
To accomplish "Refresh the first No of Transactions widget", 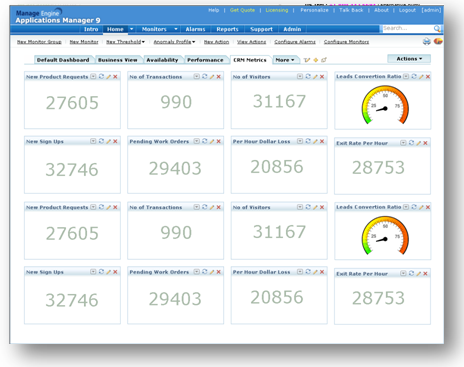I will click(205, 76).
